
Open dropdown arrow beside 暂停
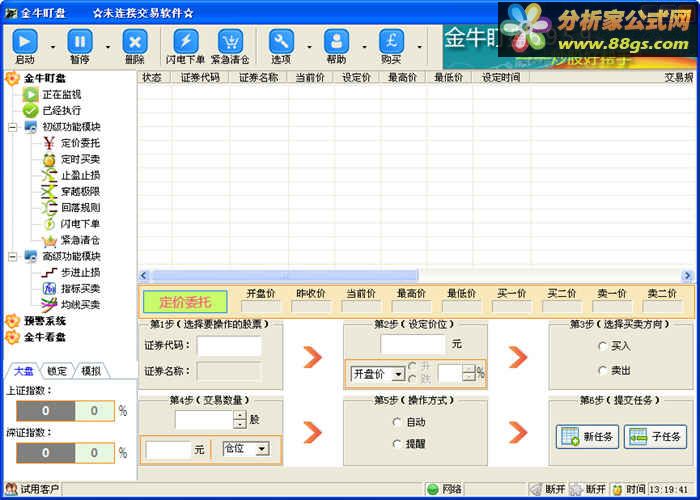click(x=108, y=46)
